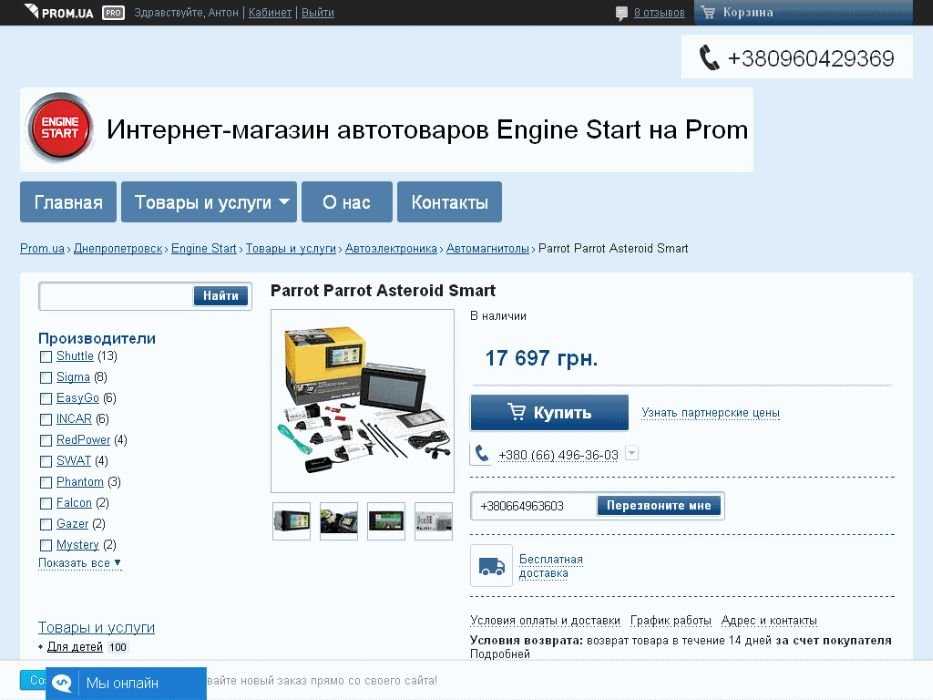
Task: Open the Контакты menu tab
Action: point(449,202)
